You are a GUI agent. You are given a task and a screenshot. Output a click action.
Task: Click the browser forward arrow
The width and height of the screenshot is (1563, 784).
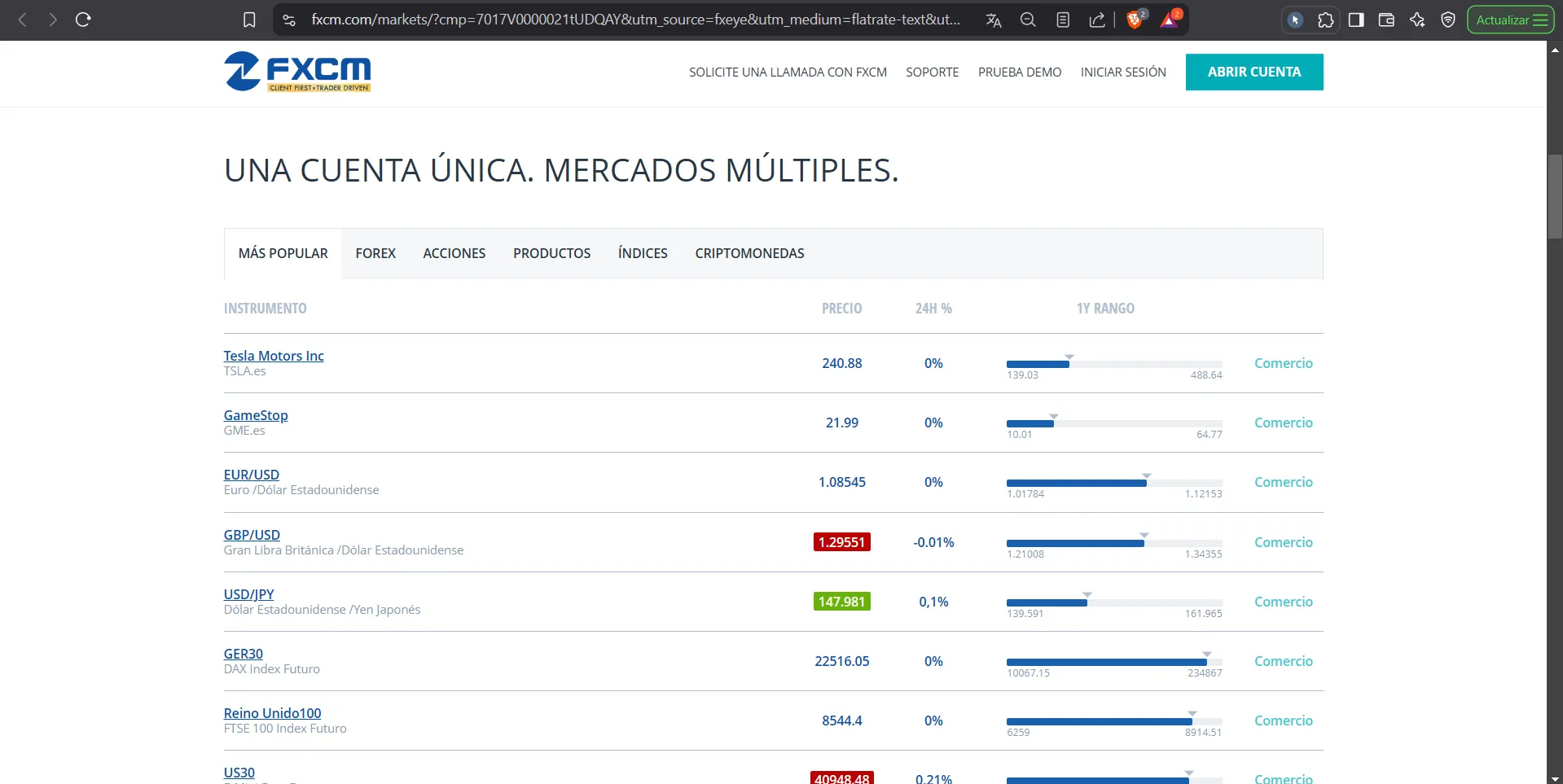coord(53,20)
